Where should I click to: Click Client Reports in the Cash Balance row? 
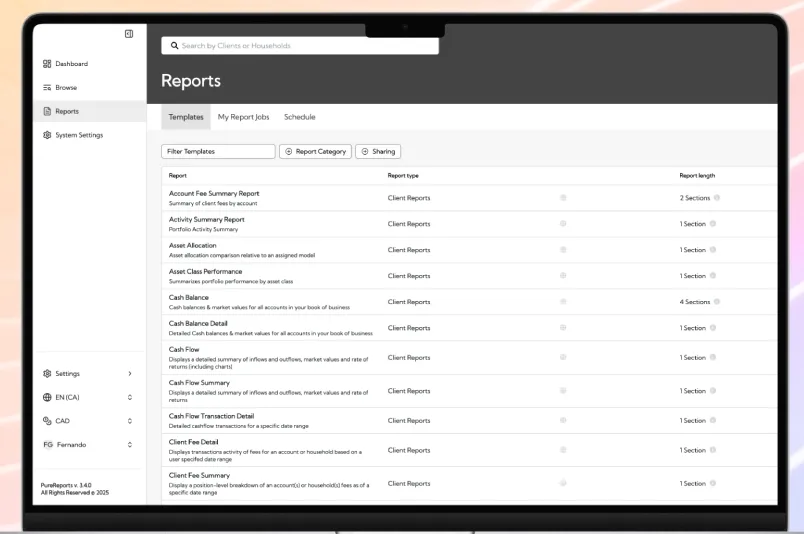point(409,302)
